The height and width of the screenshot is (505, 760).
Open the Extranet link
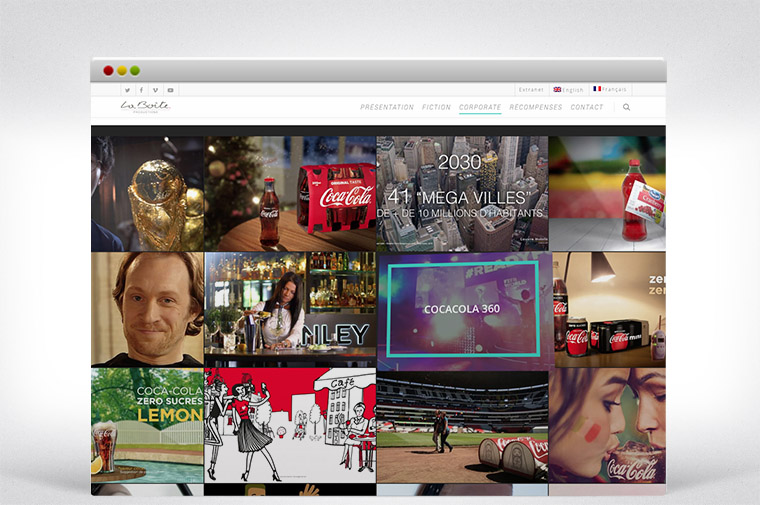[x=531, y=90]
